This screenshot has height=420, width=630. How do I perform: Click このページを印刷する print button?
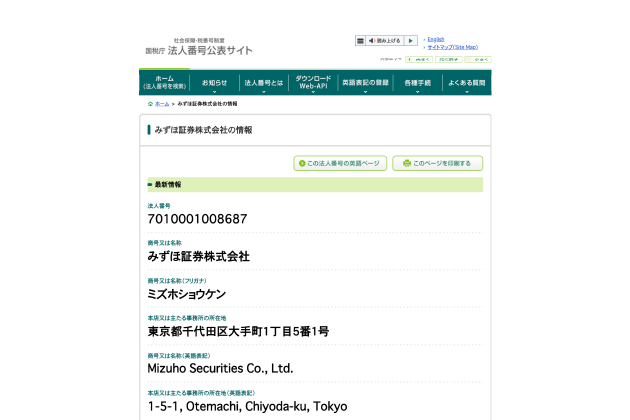click(x=438, y=163)
